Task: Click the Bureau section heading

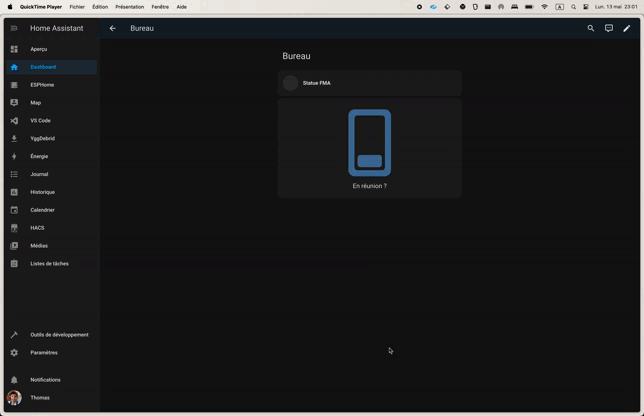Action: coord(296,56)
